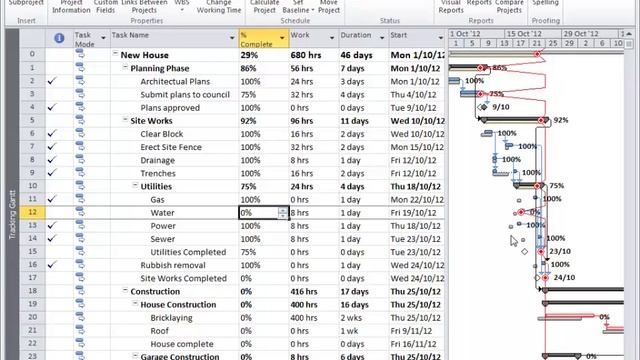Run Spelling check from ribbon
640x360 pixels.
(545, 3)
